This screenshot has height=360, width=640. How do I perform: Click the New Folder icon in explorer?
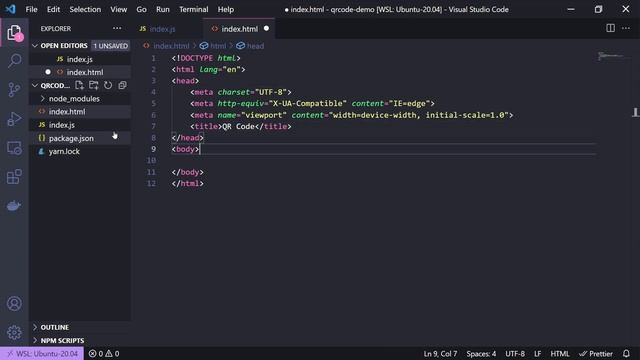click(x=93, y=85)
